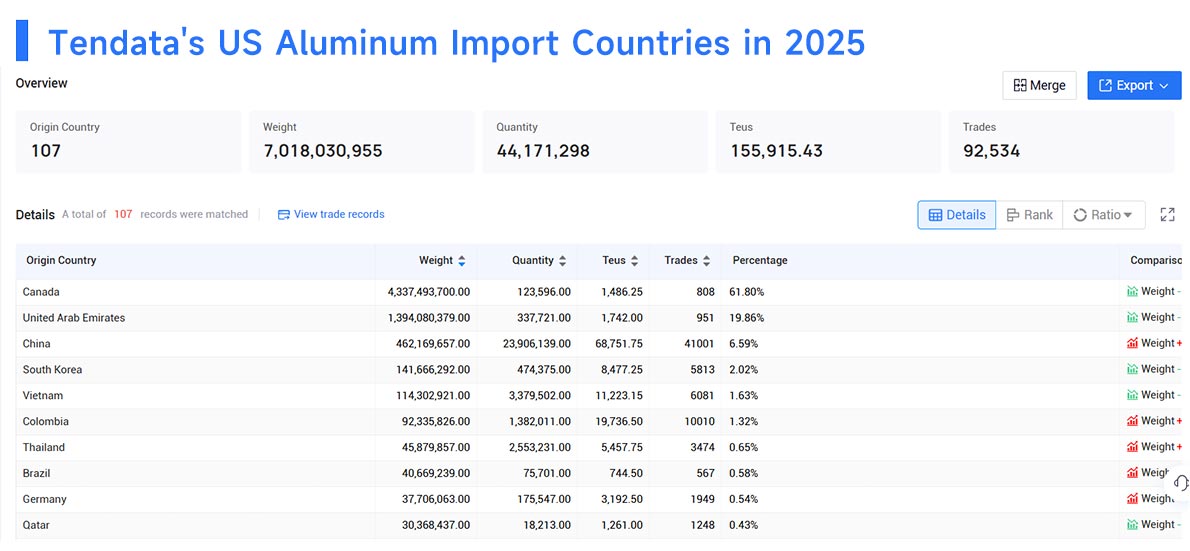Click Brazil trades value 567

pos(705,472)
